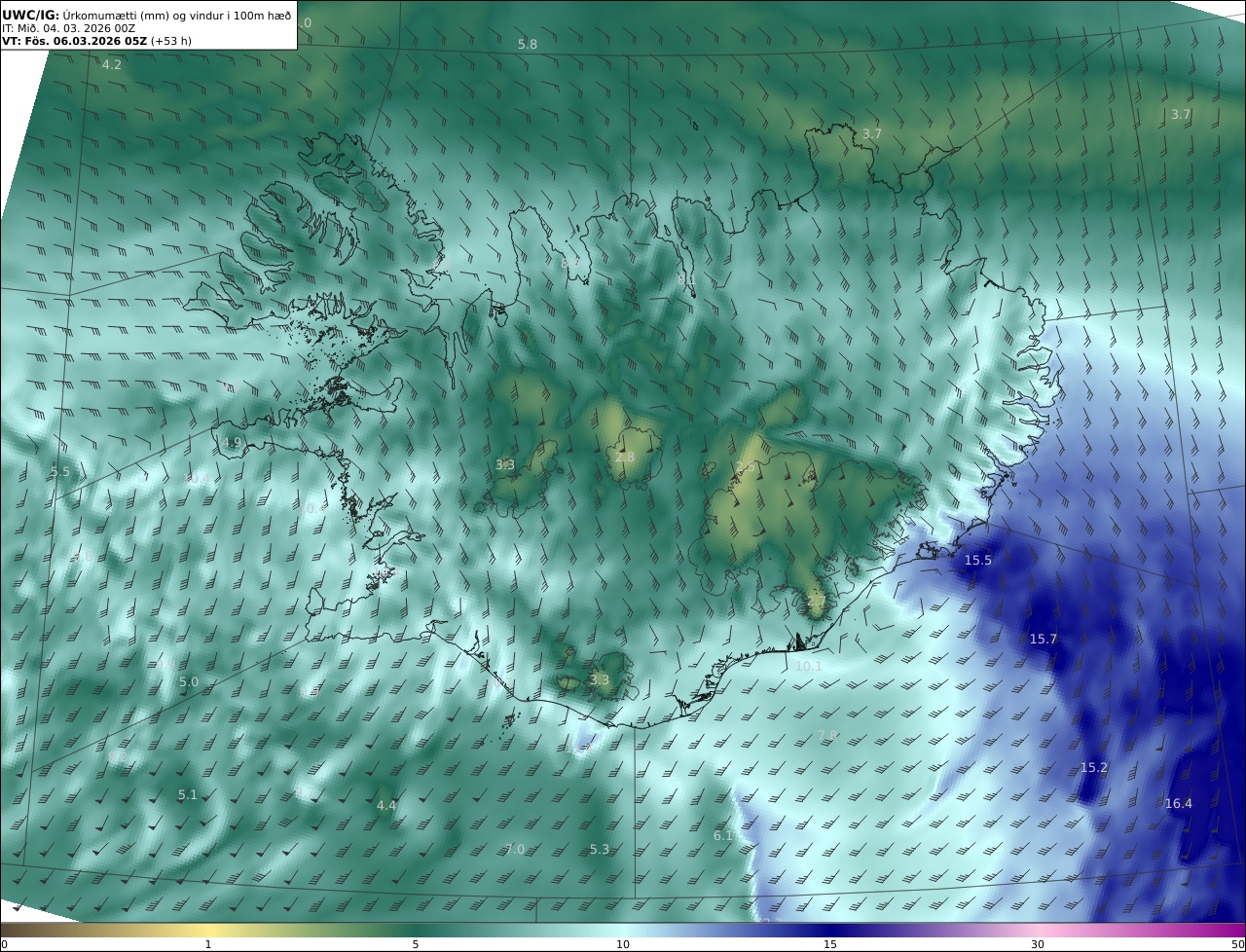
Task: Click the 2.7 value label
Action: pos(816,601)
